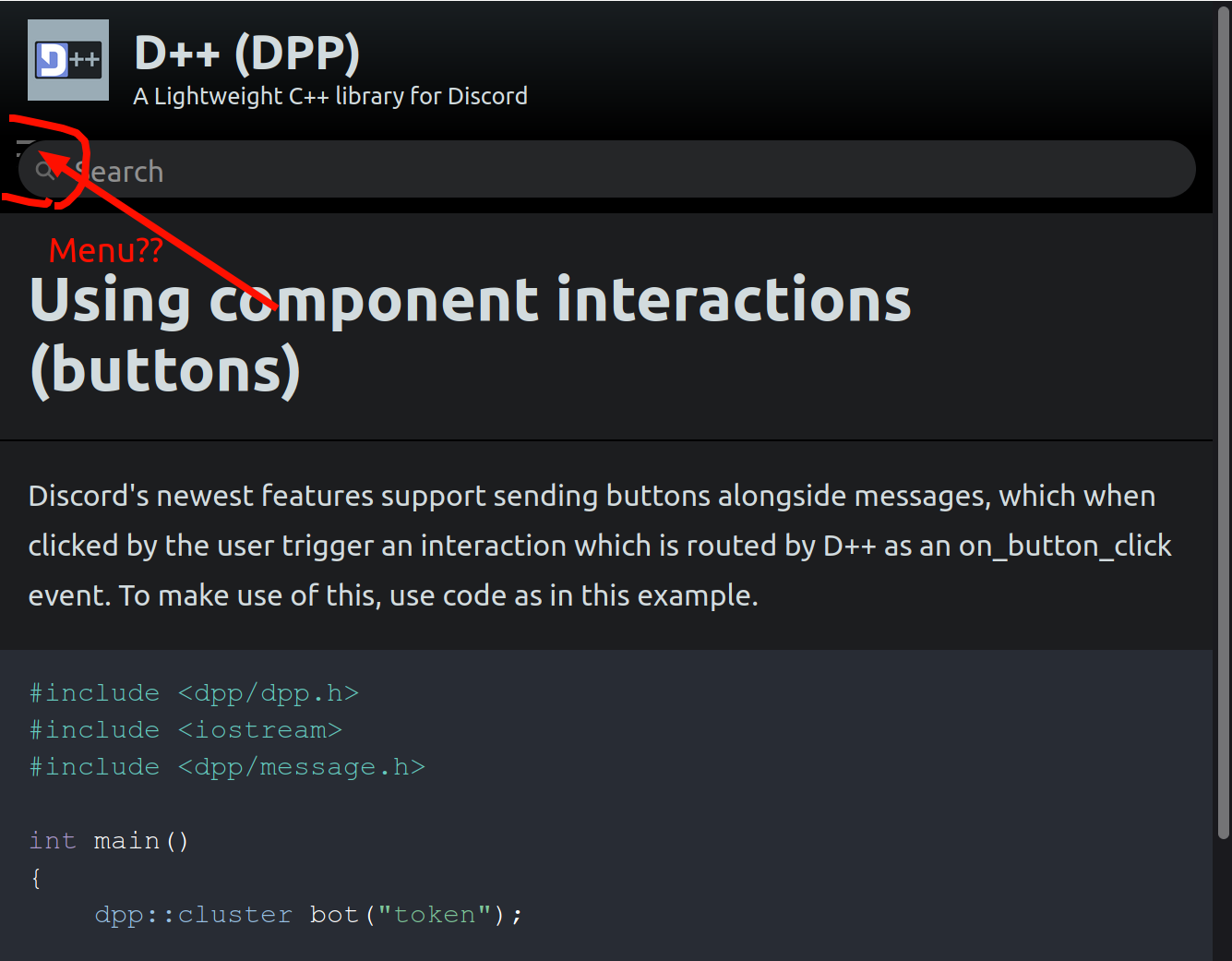Click the code line 'dpp::cluster bot("token");'
The width and height of the screenshot is (1232, 961).
click(308, 914)
